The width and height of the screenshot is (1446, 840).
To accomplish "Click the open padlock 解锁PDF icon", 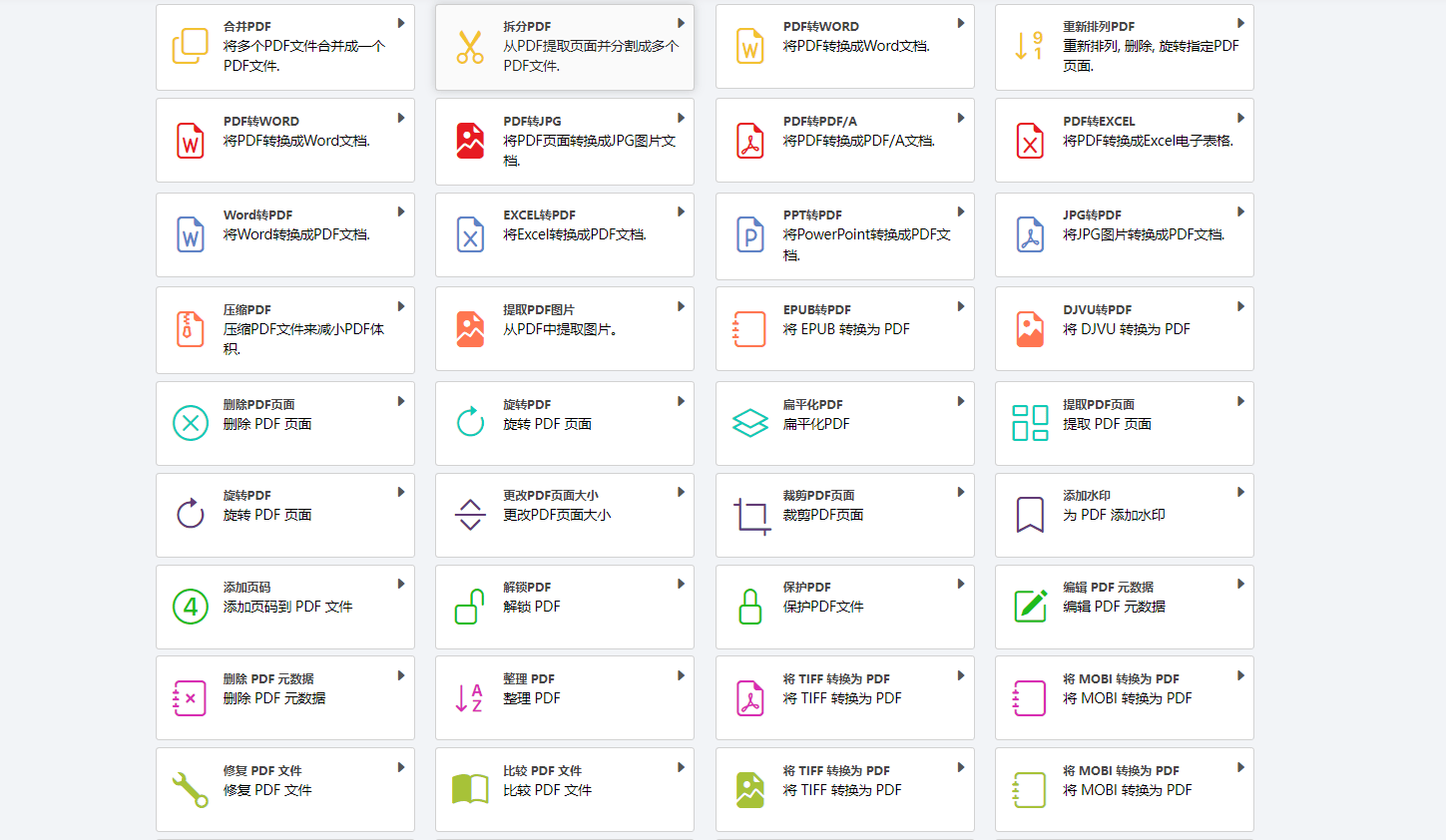I will 470,607.
